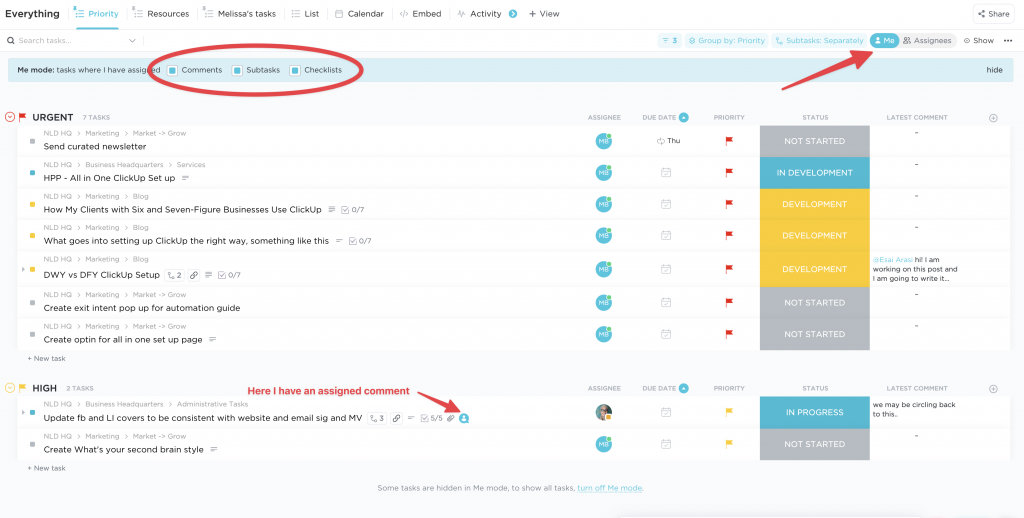
Task: Open latest comment mentioning @Esai Arasi
Action: coord(914,269)
